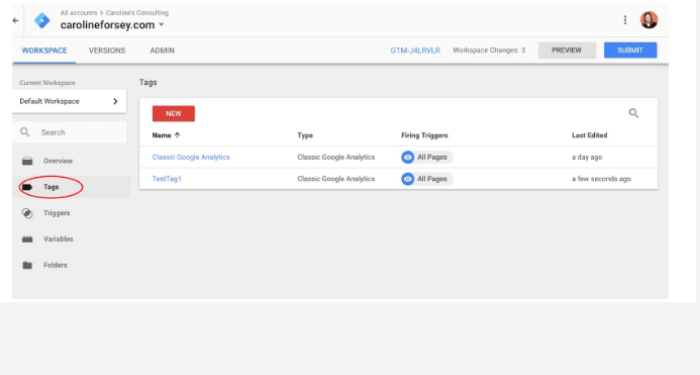
Task: Click the sidebar search magnifier icon
Action: point(25,132)
